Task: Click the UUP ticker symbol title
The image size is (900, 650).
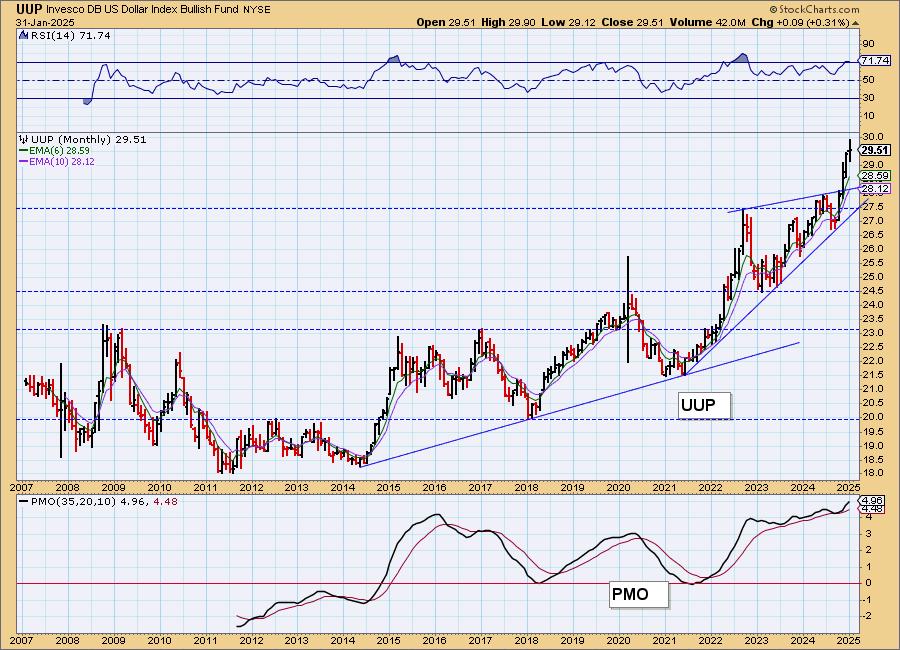Action: [x=28, y=9]
